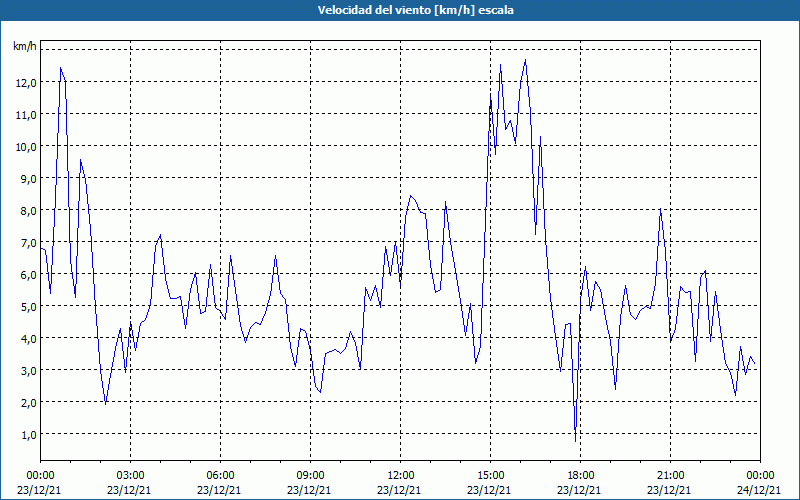800x500 pixels.
Task: Click the 9,0 value on the y-axis
Action: pyautogui.click(x=28, y=179)
